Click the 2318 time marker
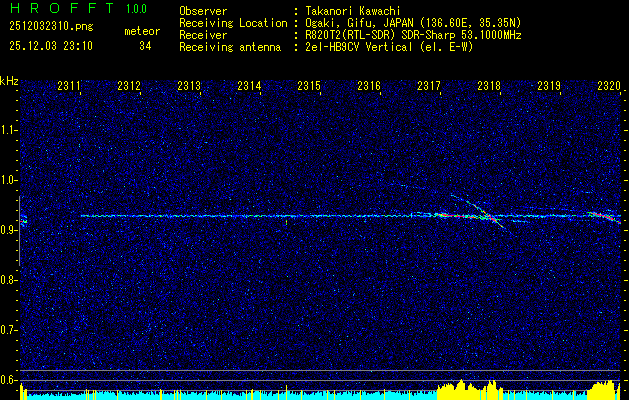 (489, 85)
